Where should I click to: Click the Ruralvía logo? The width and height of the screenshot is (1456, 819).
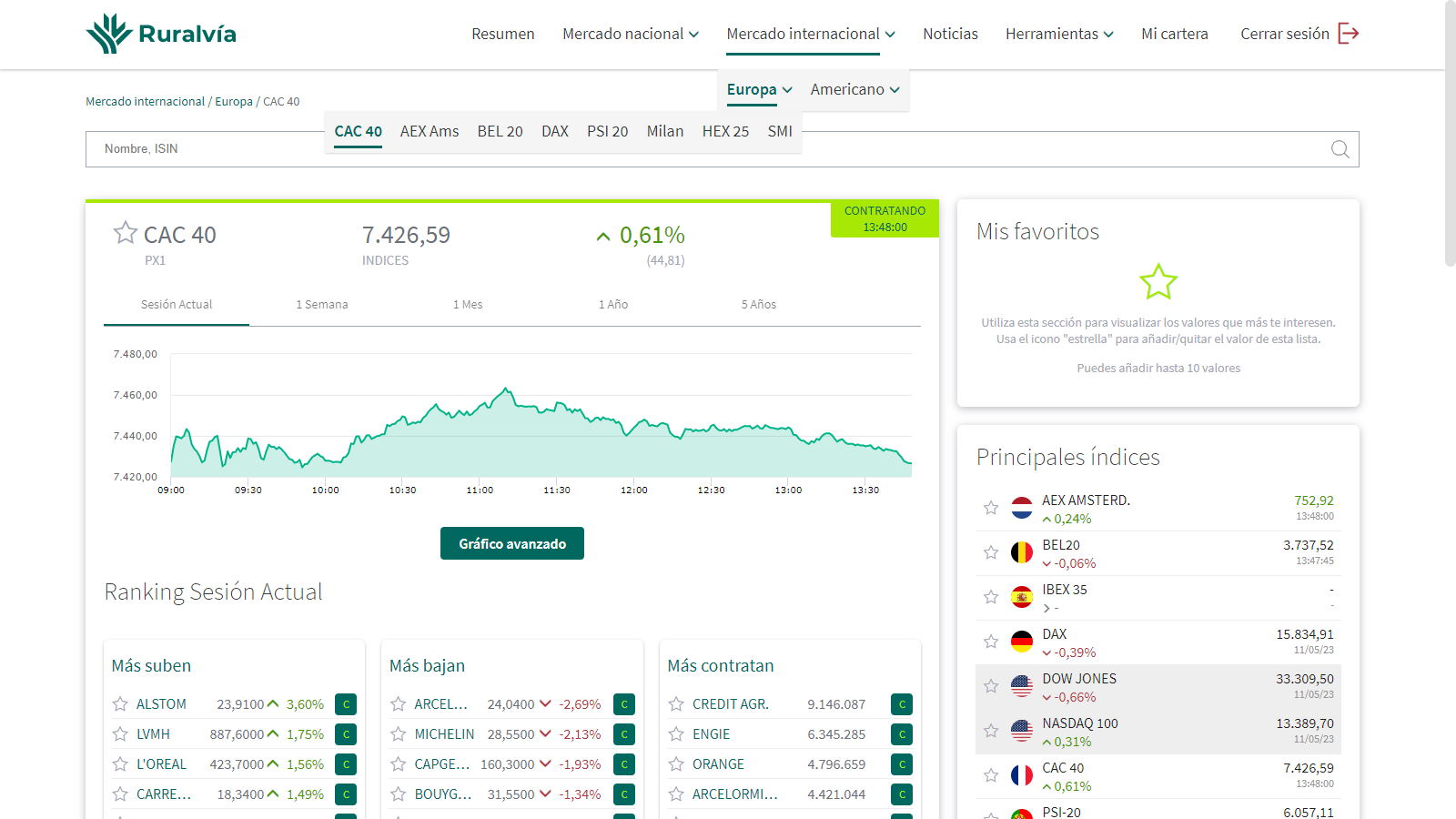[161, 34]
